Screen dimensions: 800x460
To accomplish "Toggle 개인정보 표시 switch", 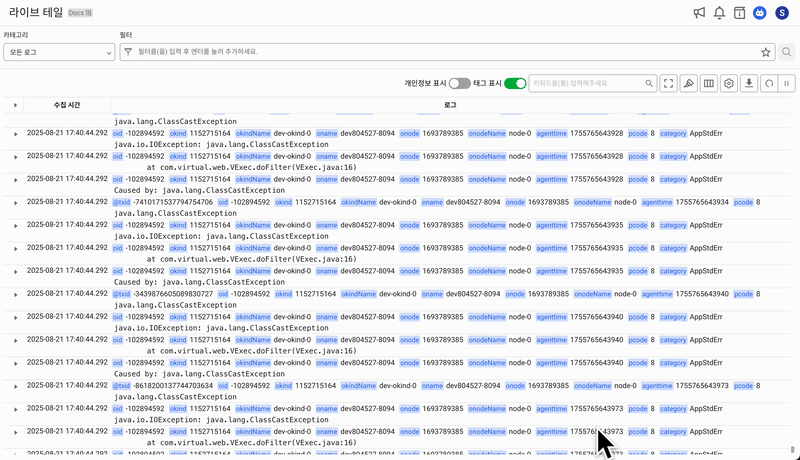I will pyautogui.click(x=459, y=83).
